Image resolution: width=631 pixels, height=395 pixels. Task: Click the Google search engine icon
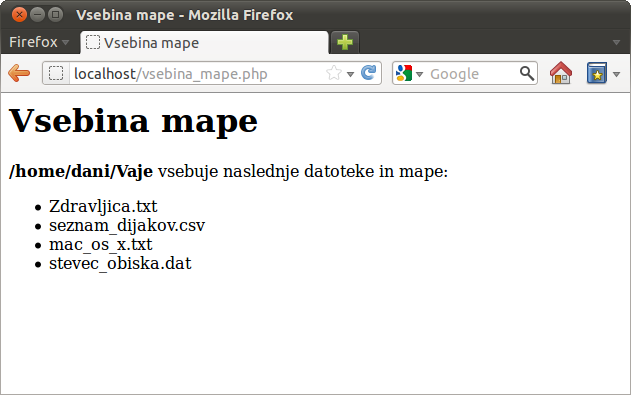pyautogui.click(x=404, y=74)
